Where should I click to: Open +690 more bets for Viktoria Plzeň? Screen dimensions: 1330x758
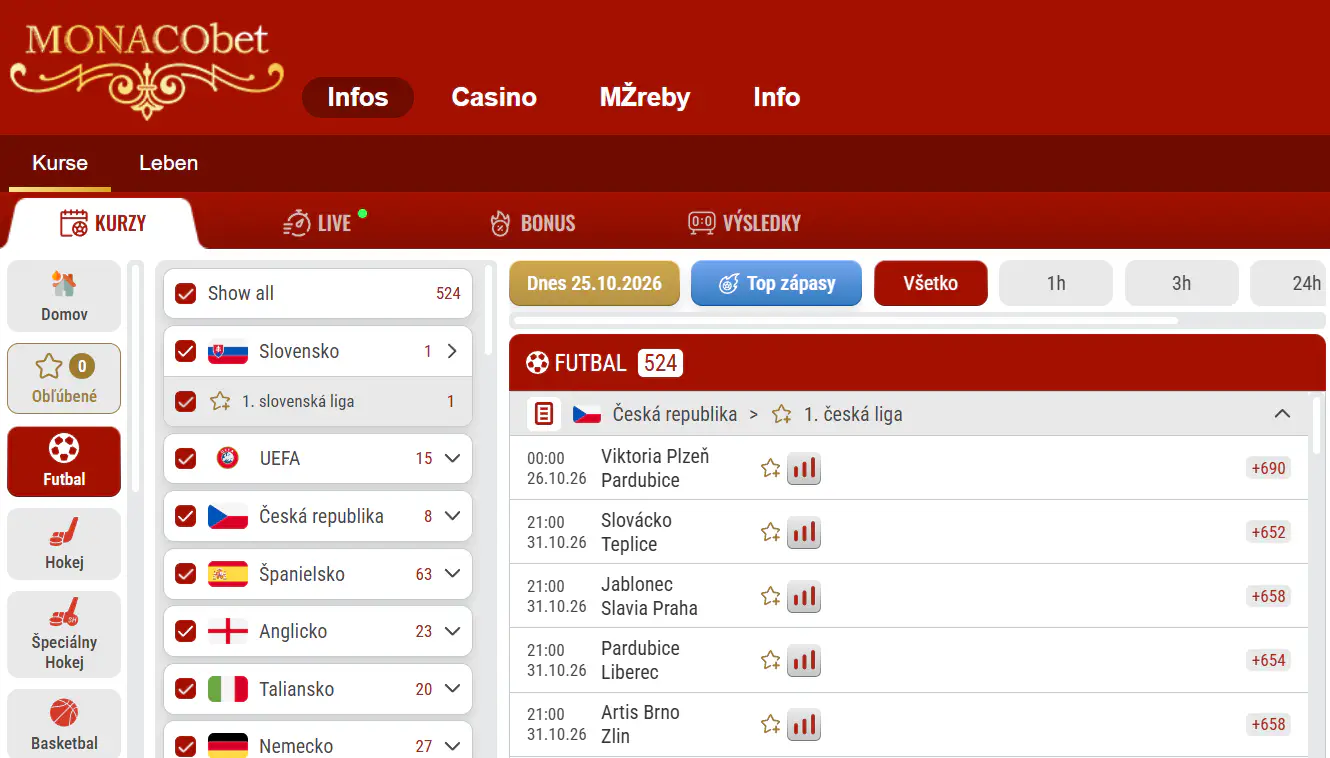click(1268, 468)
